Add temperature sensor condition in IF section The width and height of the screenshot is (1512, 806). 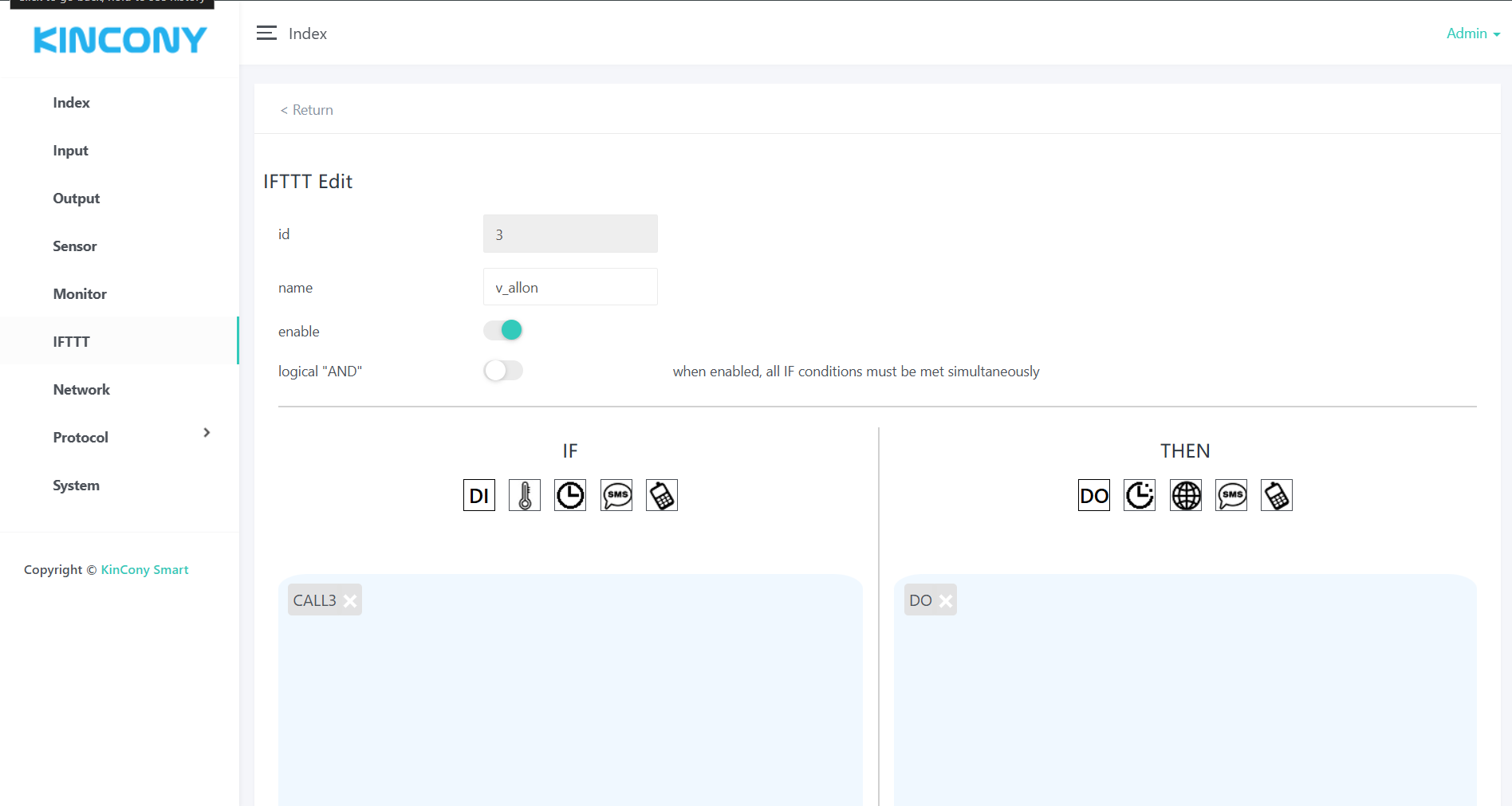pos(525,495)
